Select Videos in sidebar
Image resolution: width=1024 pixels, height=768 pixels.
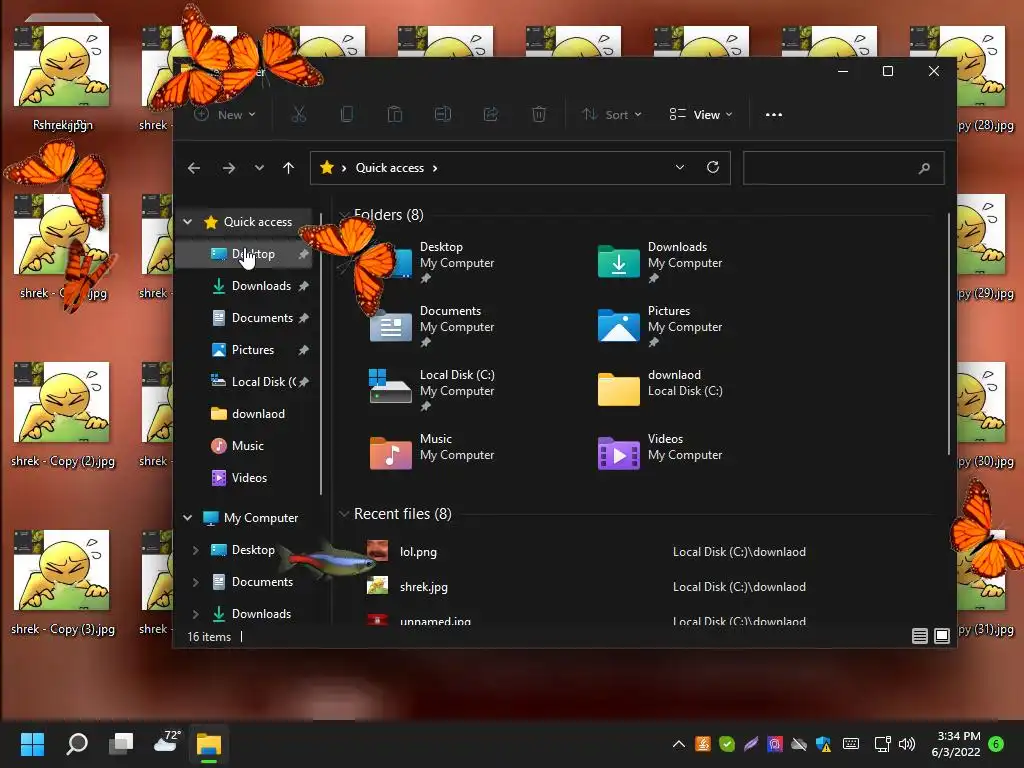(244, 478)
